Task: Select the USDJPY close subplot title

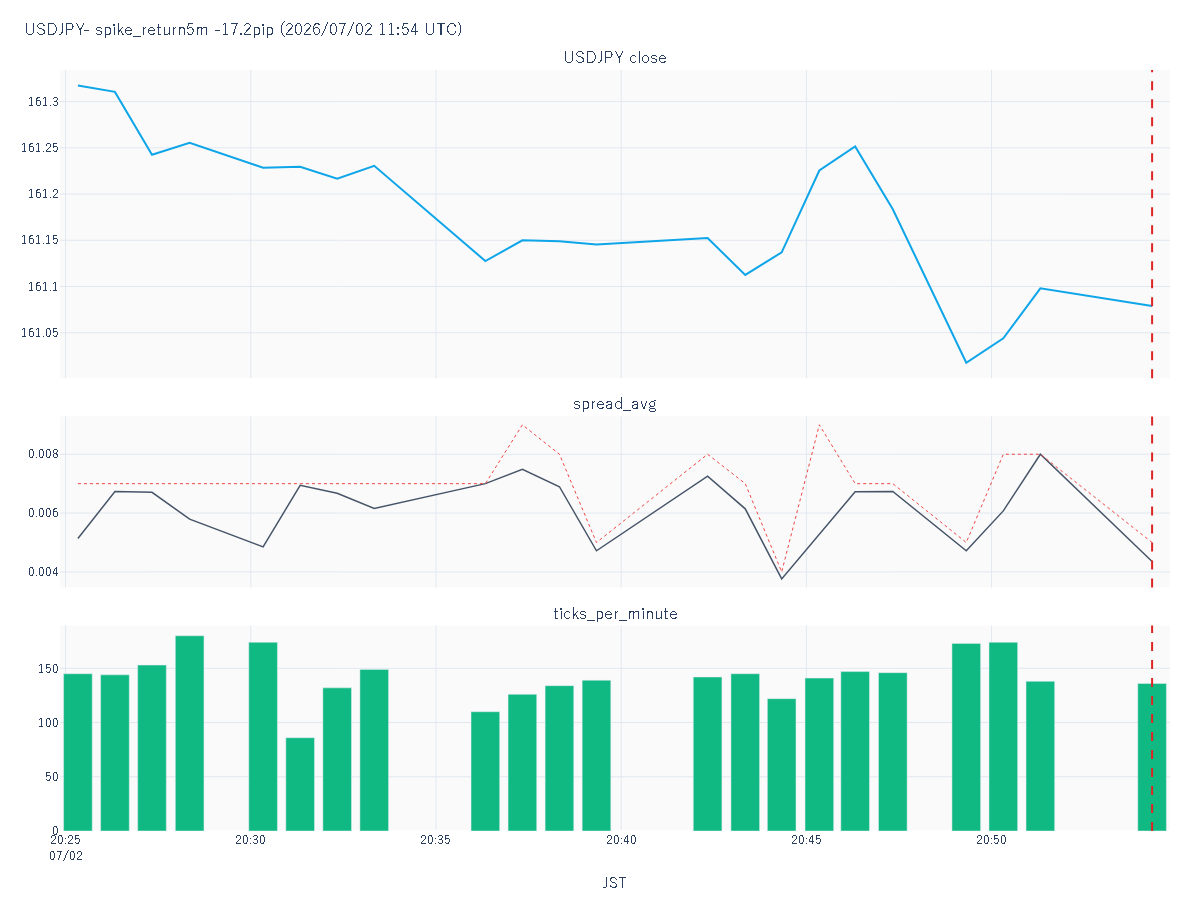Action: [x=615, y=58]
